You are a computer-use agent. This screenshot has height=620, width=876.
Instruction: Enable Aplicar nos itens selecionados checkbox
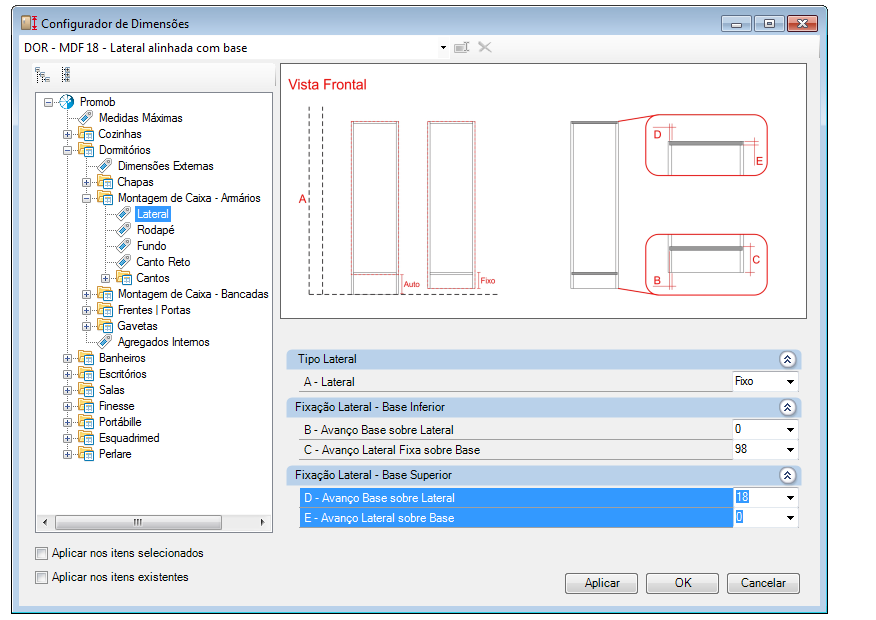pos(41,554)
